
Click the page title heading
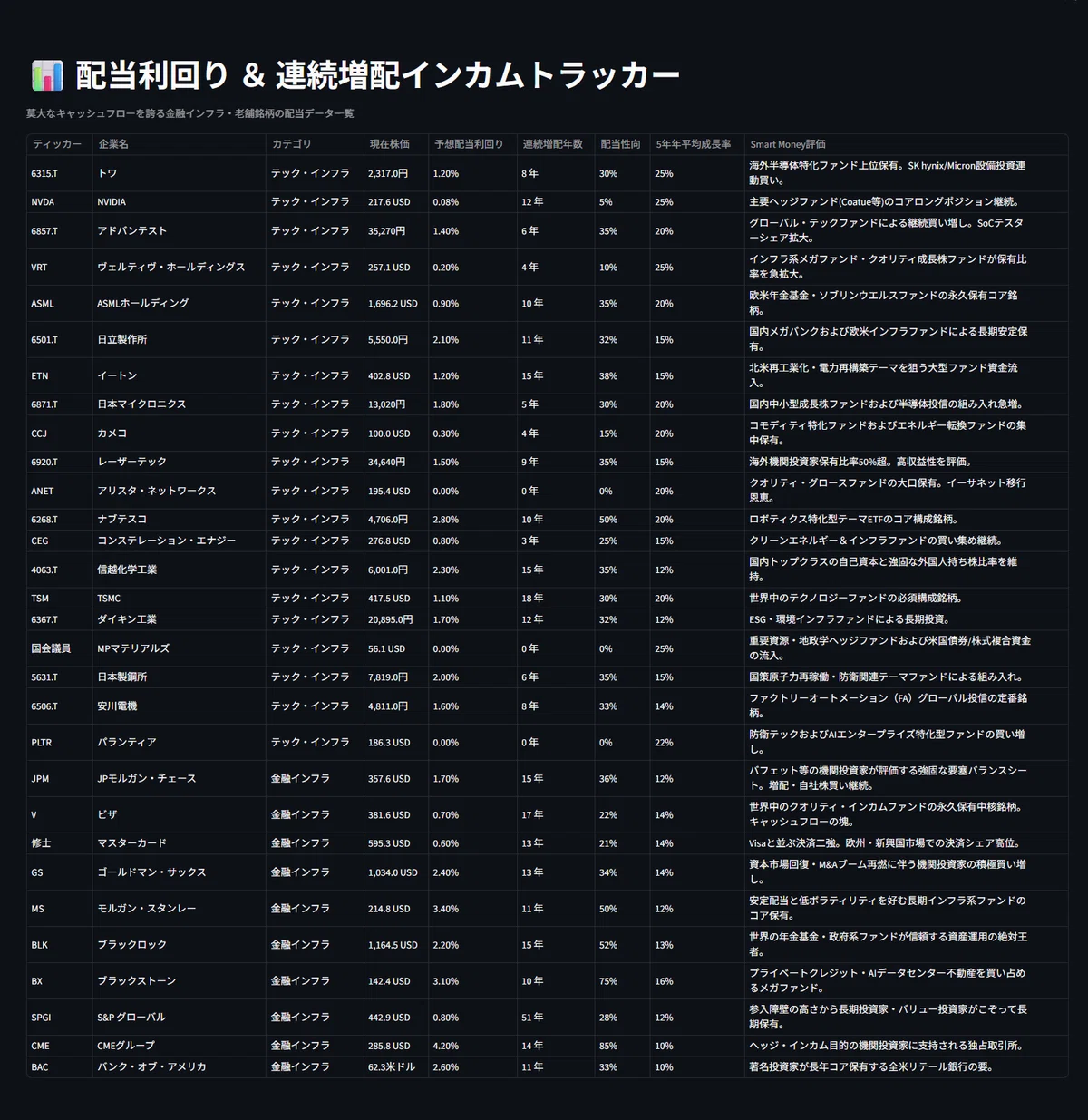click(355, 75)
